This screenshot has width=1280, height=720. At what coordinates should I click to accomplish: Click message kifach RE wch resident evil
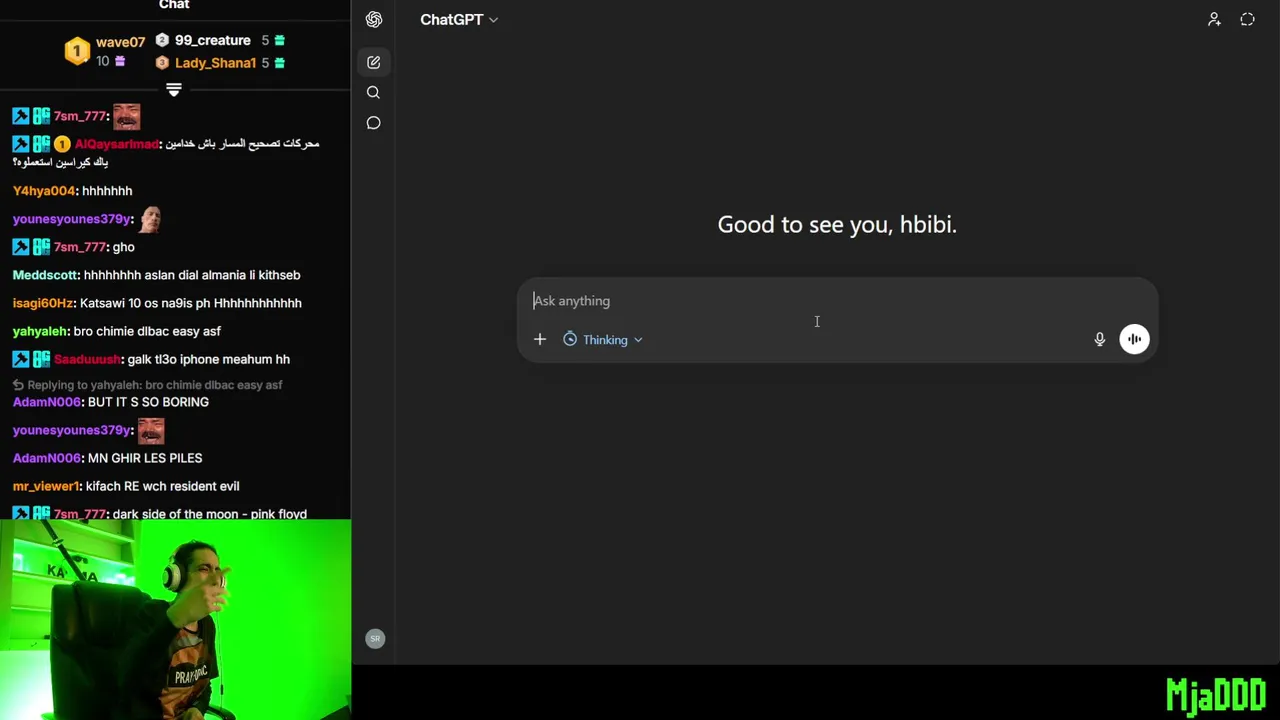[162, 486]
